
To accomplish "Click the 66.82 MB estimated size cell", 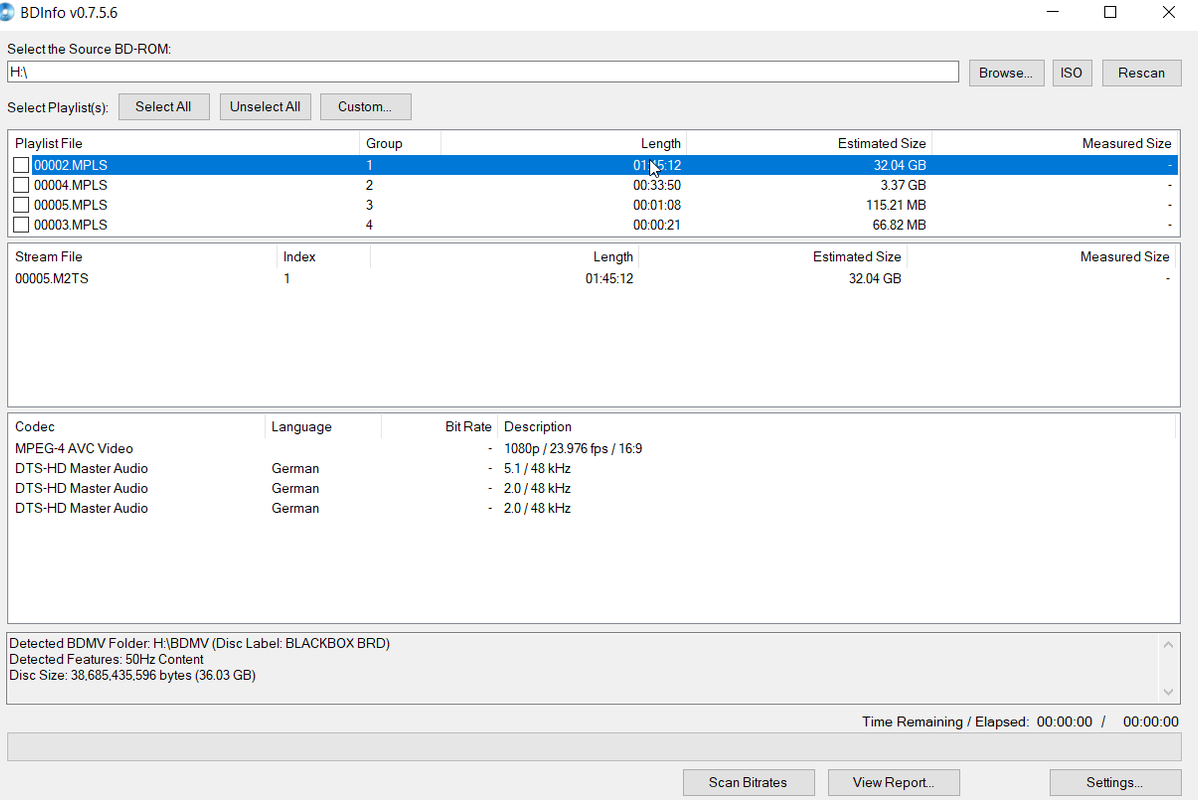I will [899, 225].
